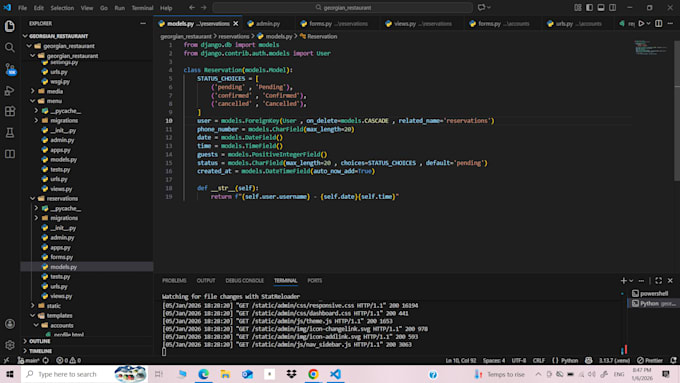The height and width of the screenshot is (383, 680).
Task: Open the Accounts icon in activity bar
Action: (x=10, y=324)
